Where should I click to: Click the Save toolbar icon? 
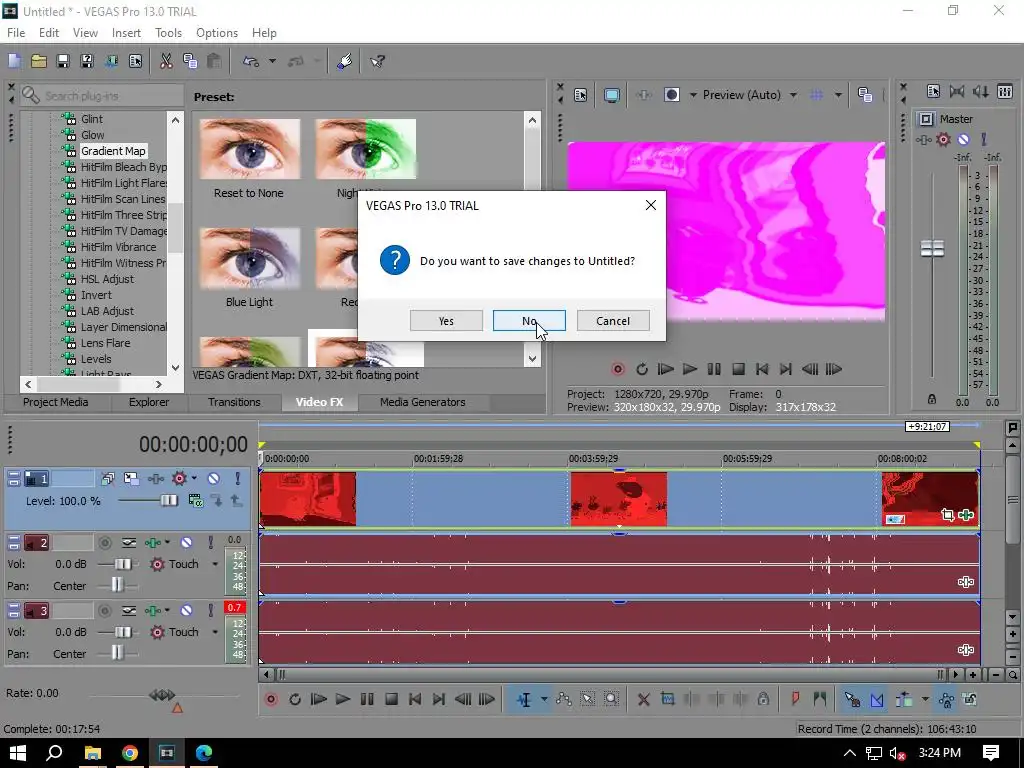63,61
